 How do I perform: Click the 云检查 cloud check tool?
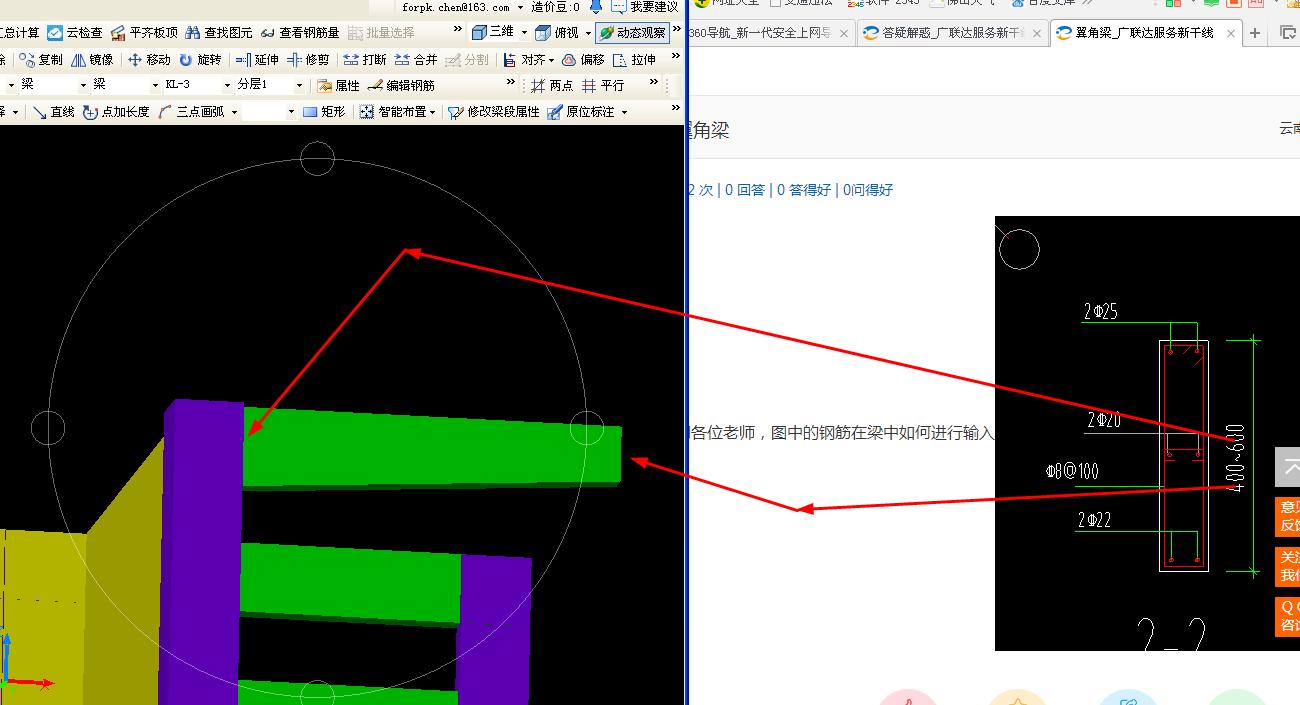pyautogui.click(x=75, y=33)
